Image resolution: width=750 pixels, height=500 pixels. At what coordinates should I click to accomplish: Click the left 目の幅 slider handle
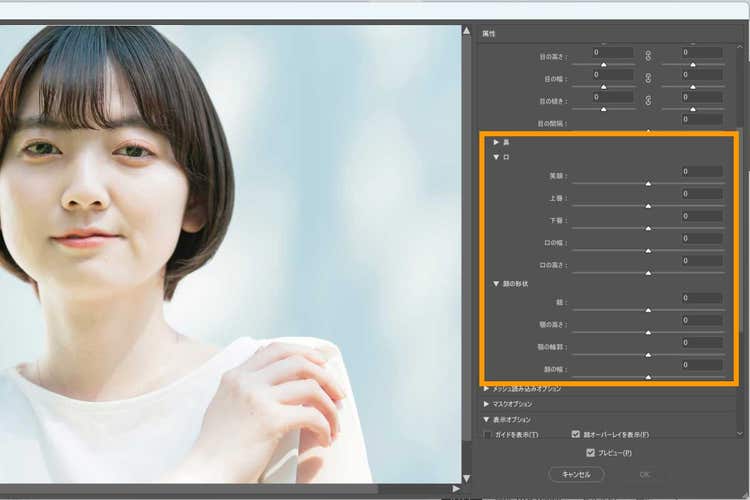click(604, 87)
